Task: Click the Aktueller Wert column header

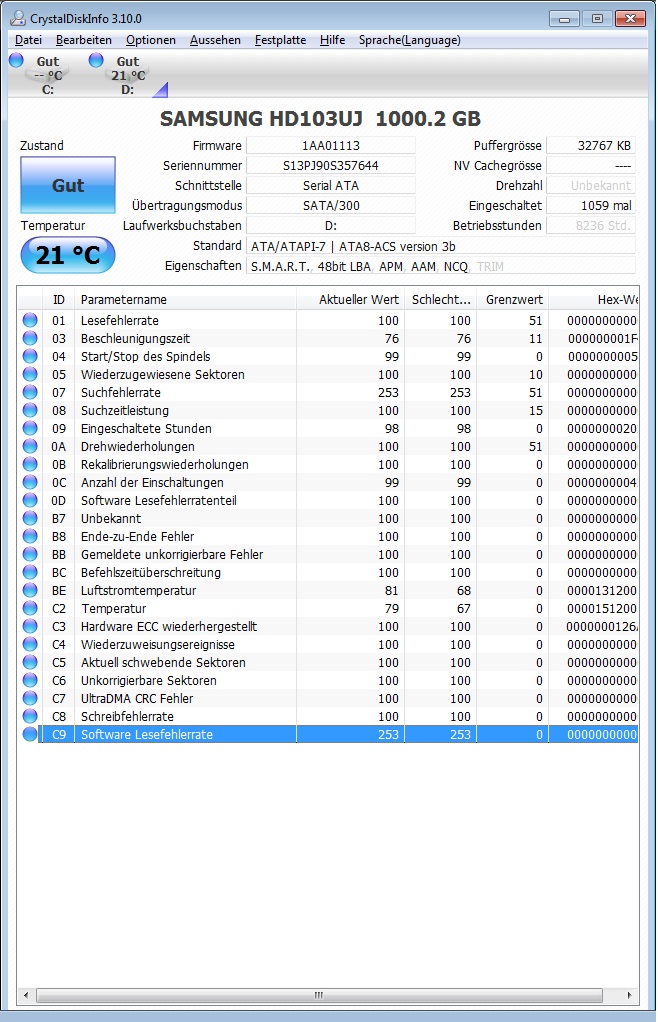Action: [x=350, y=300]
